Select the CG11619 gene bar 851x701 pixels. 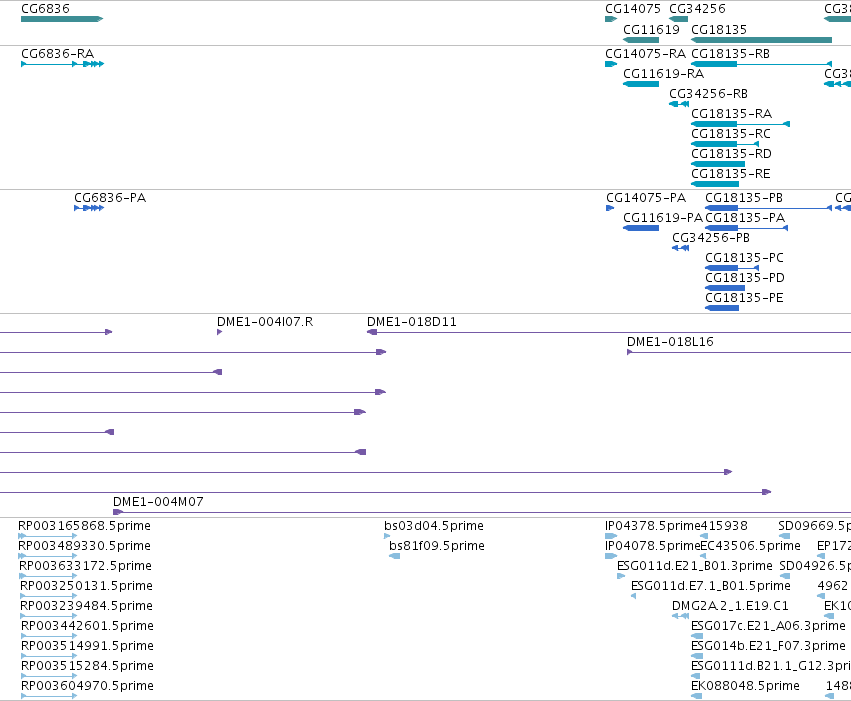pyautogui.click(x=641, y=40)
